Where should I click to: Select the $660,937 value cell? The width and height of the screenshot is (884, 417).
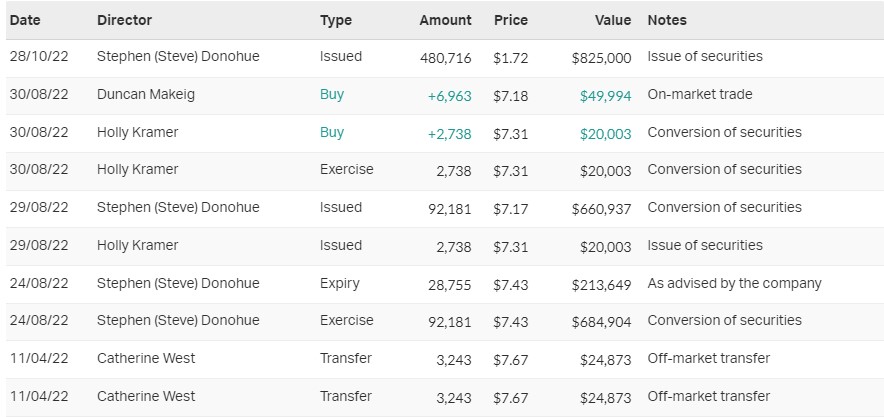pos(601,208)
